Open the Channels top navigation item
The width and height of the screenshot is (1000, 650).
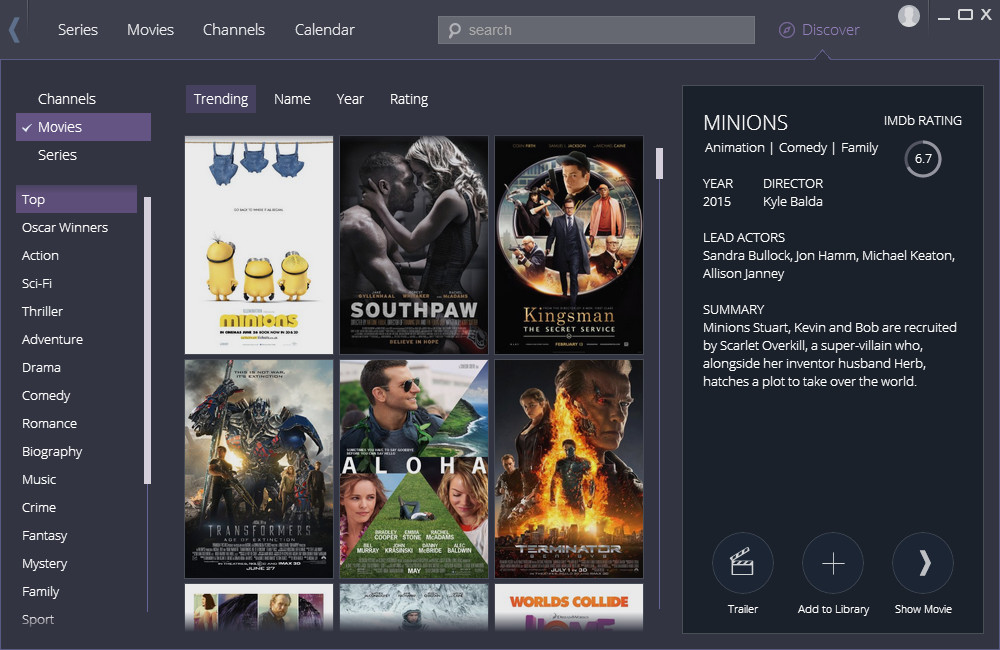pos(233,30)
